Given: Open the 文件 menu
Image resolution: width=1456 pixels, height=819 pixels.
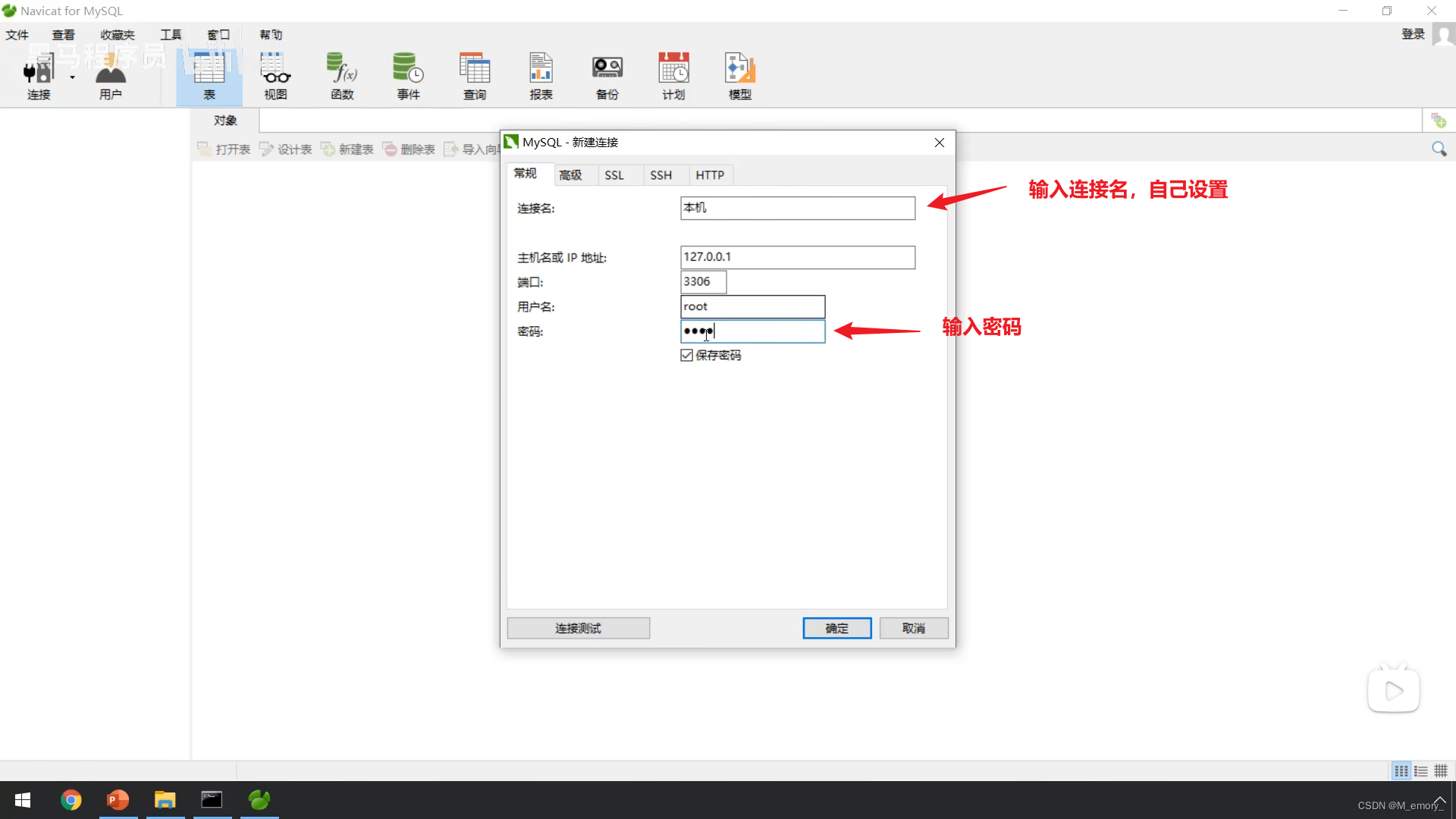Looking at the screenshot, I should coord(17,35).
